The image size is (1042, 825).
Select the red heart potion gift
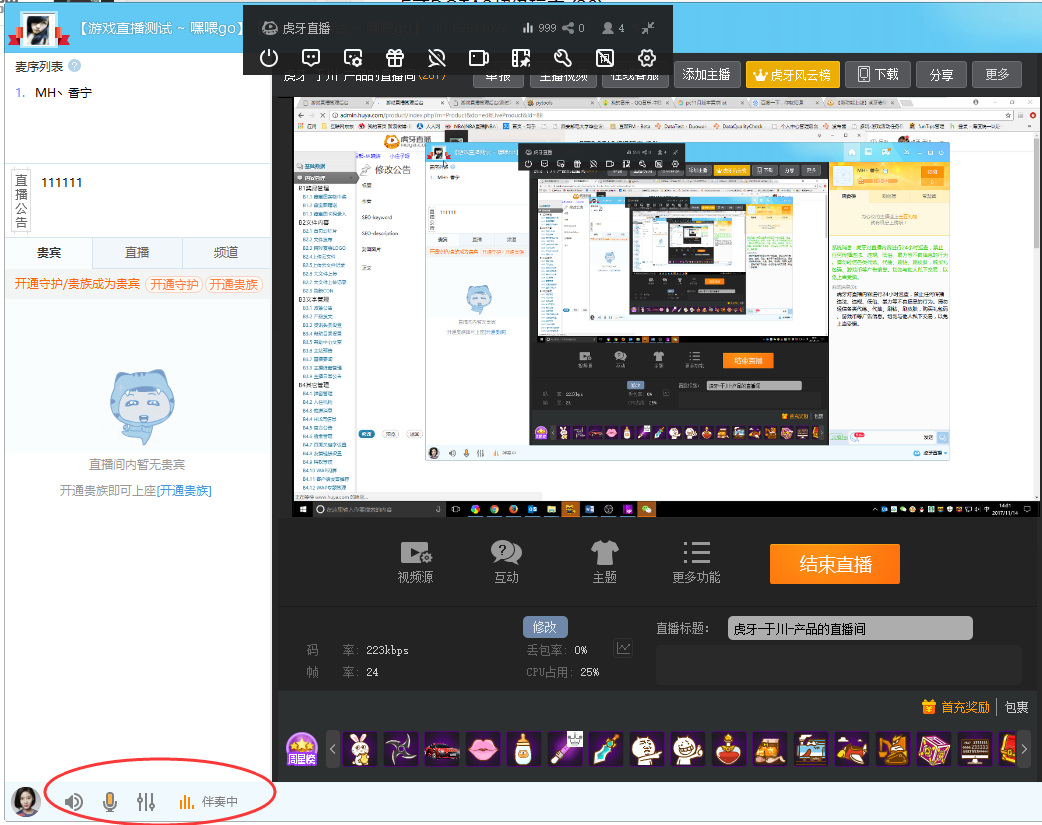[x=729, y=749]
